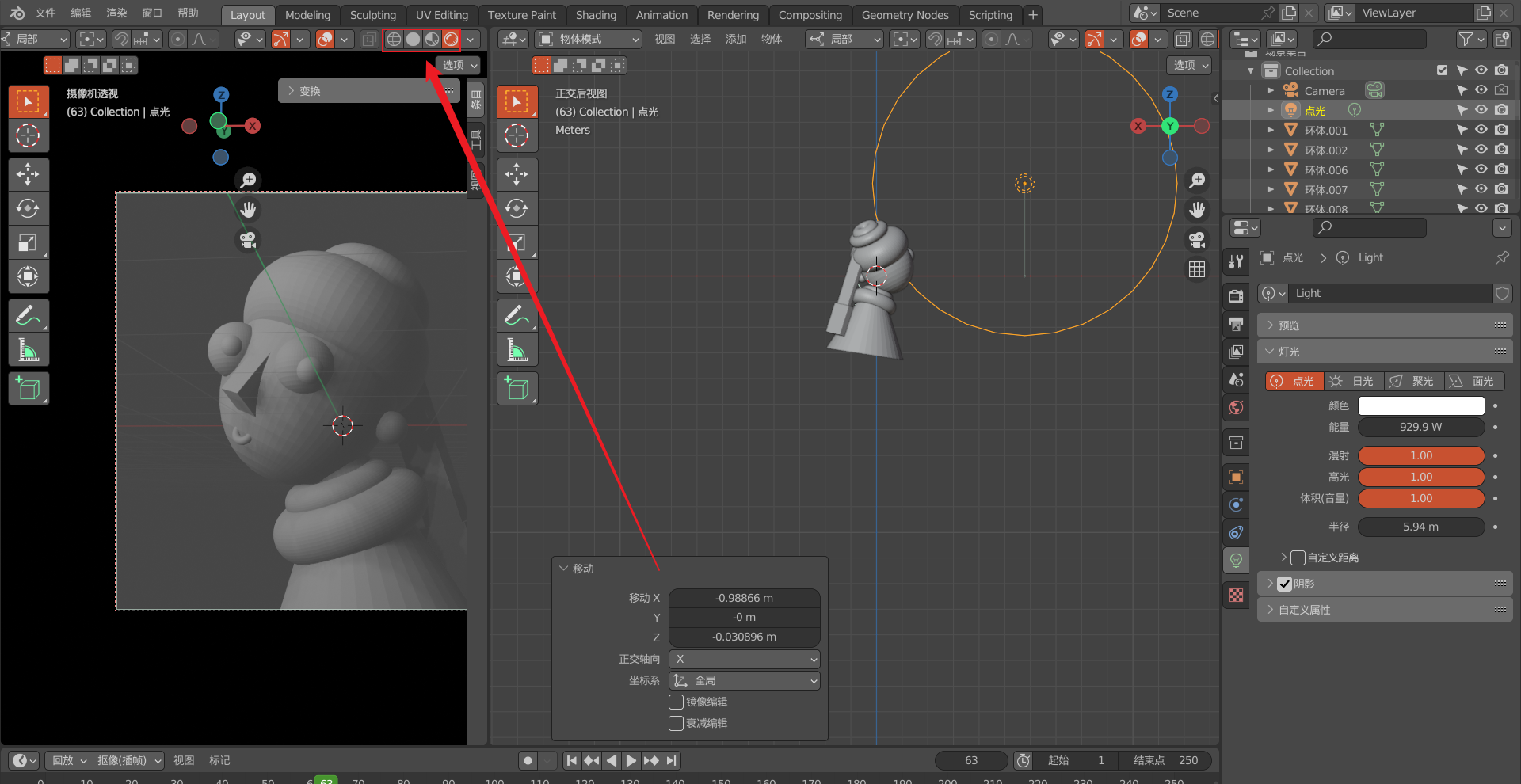Switch to the UV Editing workspace tab
Screen dimensions: 1521x784
(441, 15)
